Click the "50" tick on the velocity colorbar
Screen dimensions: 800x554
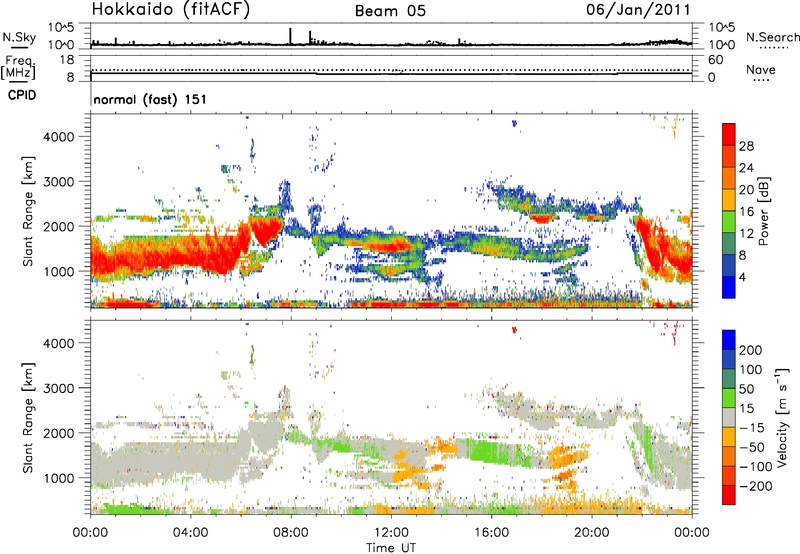click(x=746, y=389)
